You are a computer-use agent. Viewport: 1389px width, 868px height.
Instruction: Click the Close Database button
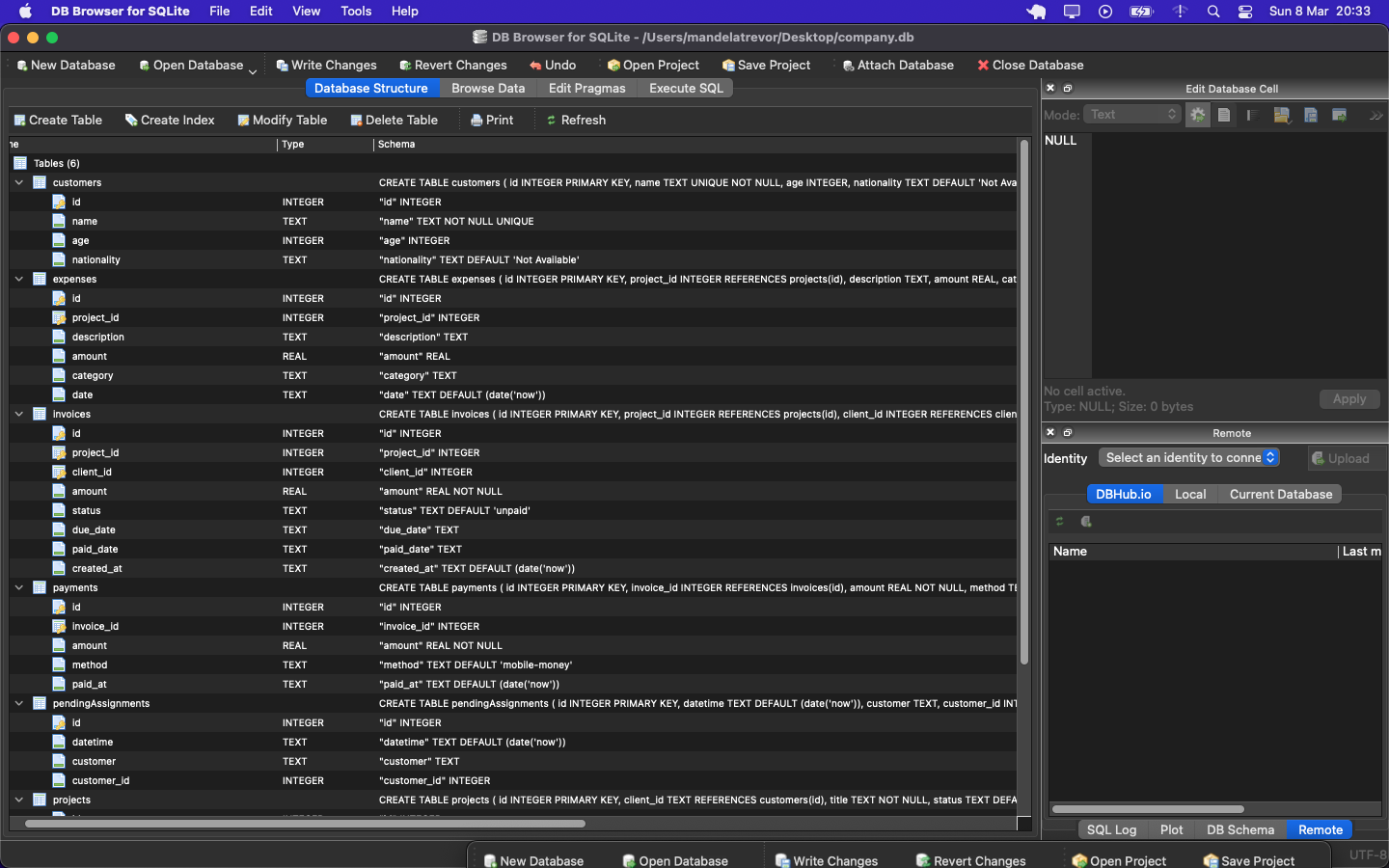(x=1030, y=65)
